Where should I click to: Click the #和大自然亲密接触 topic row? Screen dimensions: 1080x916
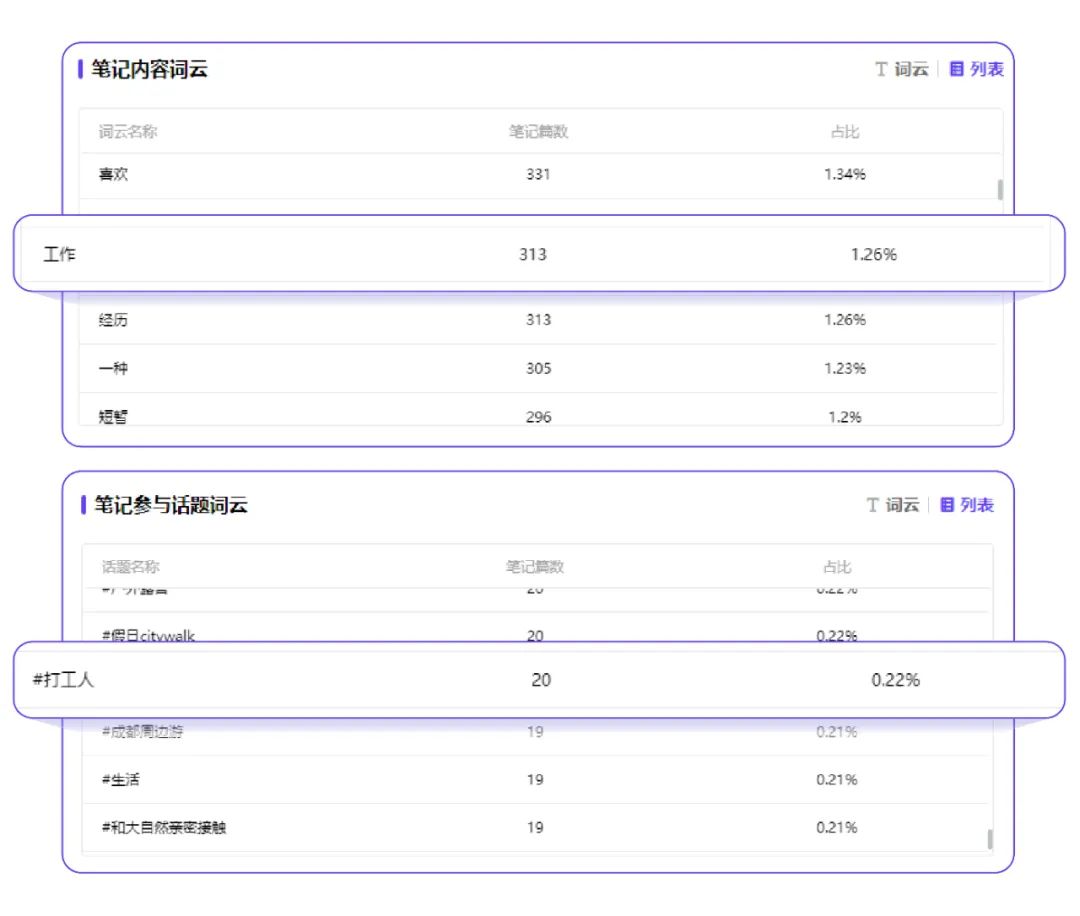tap(536, 827)
